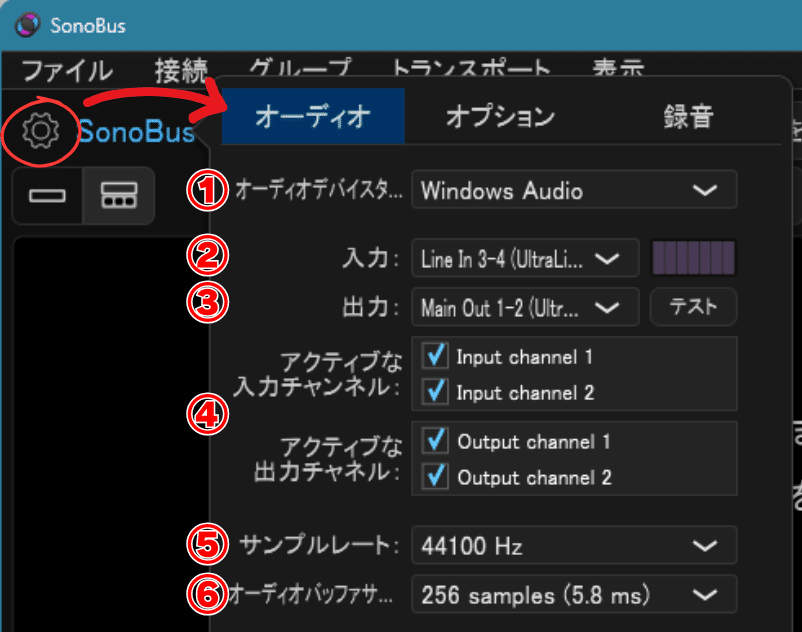
Task: Open the ファイル menu
Action: click(x=64, y=70)
